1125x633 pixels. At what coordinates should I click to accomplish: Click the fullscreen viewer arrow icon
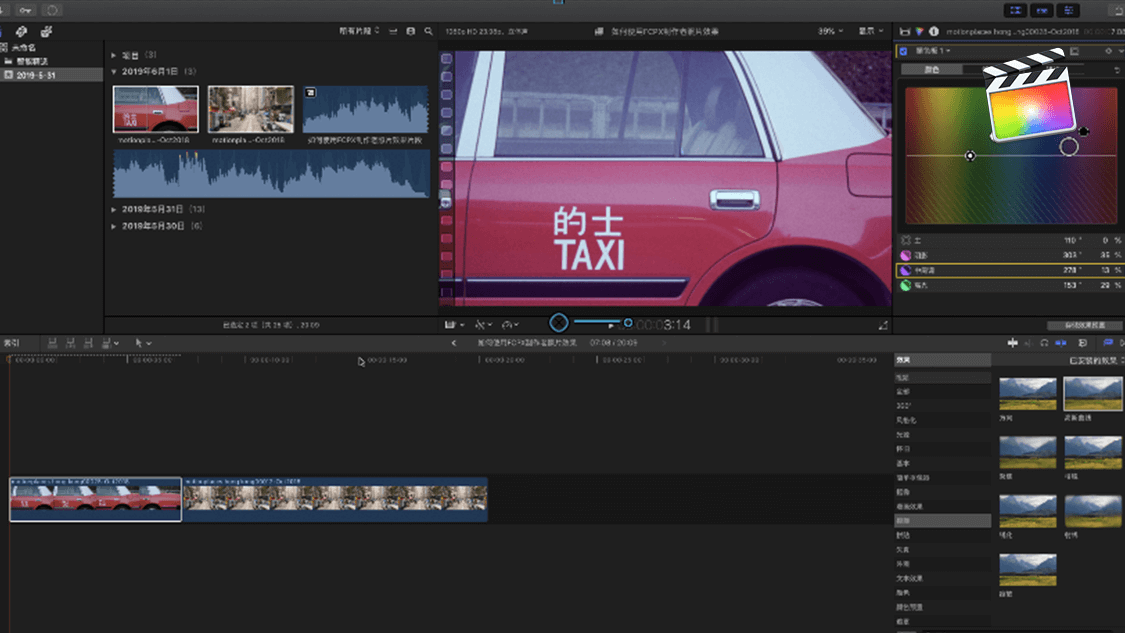(x=883, y=325)
